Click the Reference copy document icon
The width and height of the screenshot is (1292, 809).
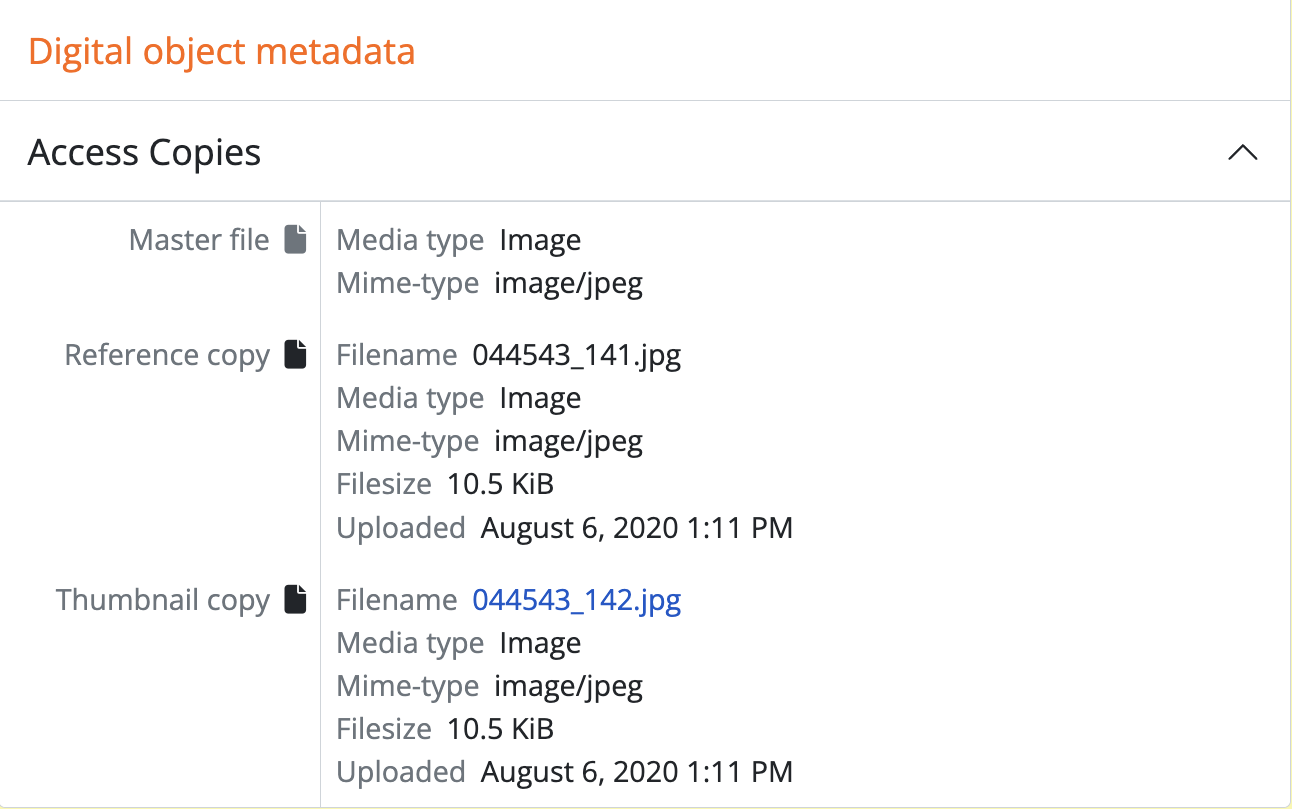coord(295,355)
